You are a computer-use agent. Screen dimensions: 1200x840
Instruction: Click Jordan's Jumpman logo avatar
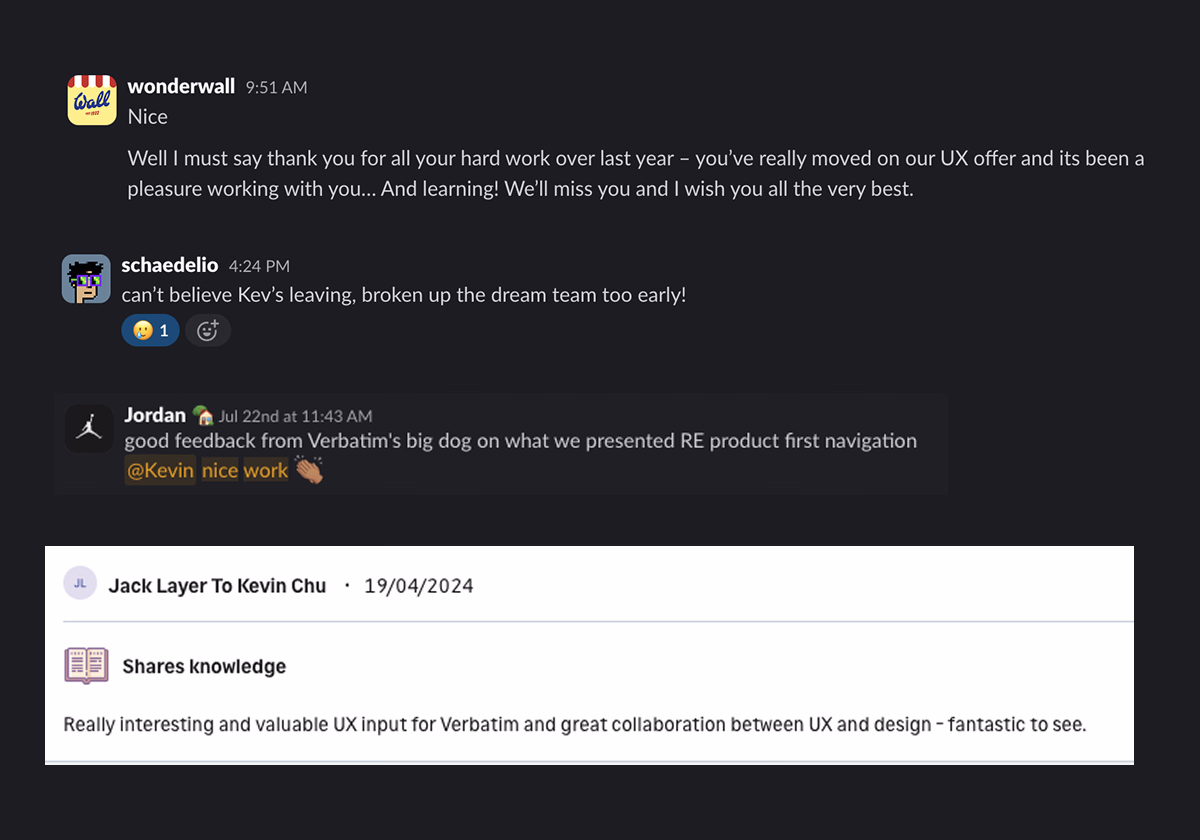(89, 428)
